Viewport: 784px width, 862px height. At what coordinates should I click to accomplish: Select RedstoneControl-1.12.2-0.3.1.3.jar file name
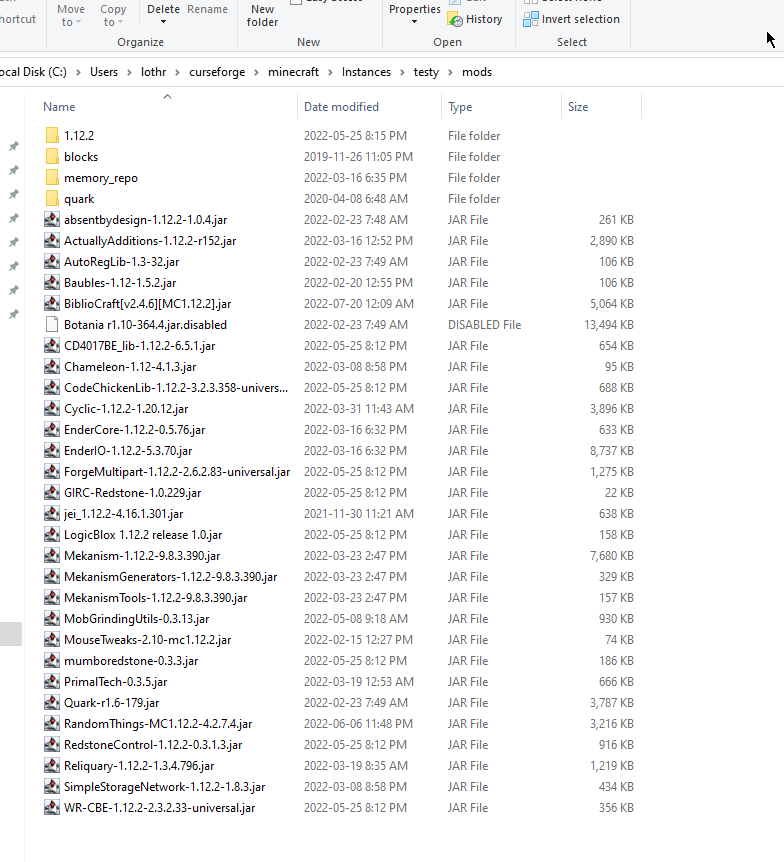point(153,744)
